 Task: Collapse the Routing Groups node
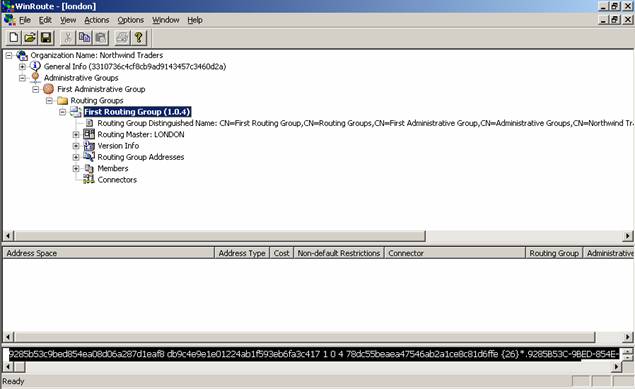point(49,100)
